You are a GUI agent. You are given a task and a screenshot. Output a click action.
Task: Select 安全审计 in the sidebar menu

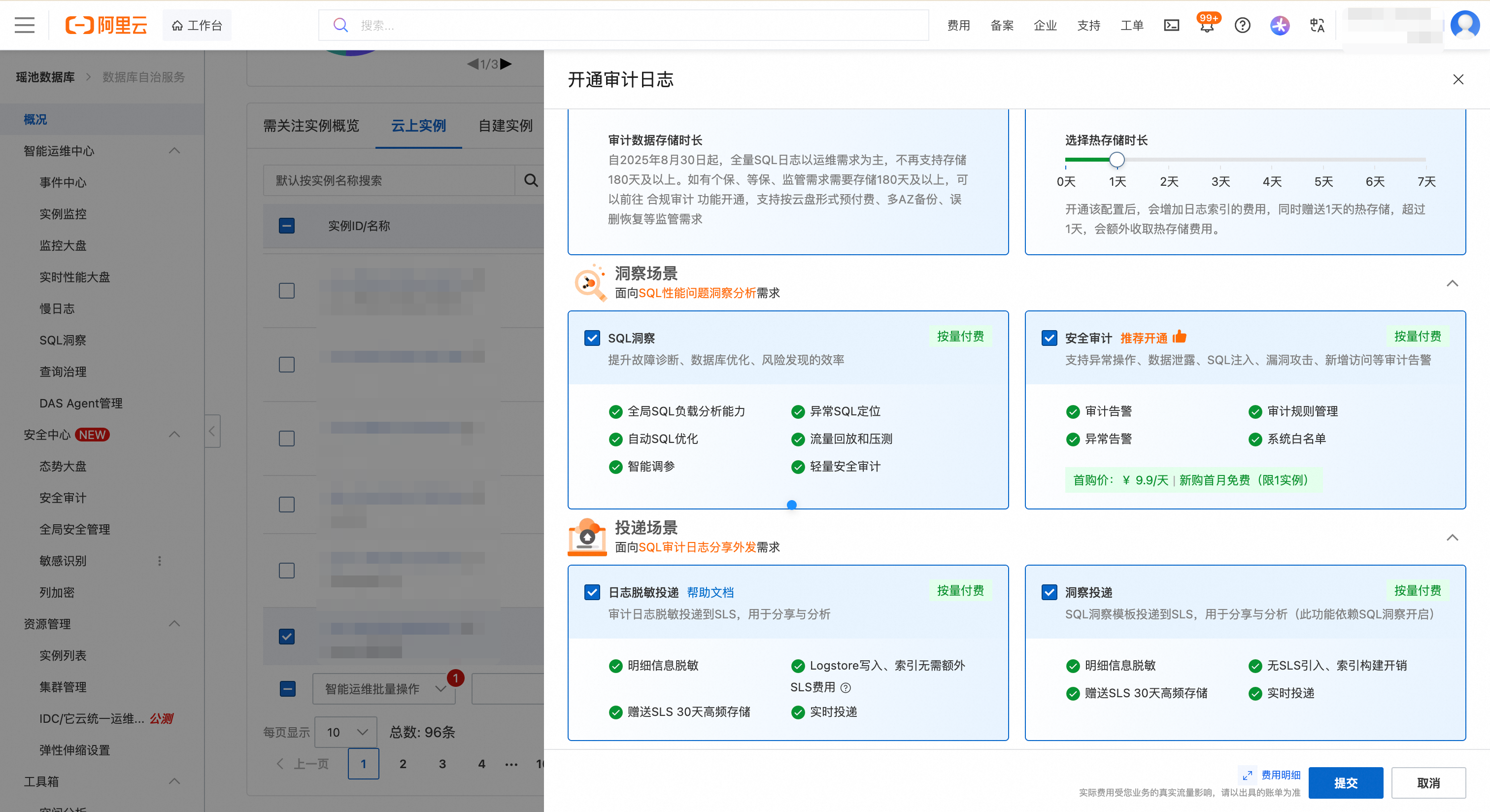pyautogui.click(x=63, y=497)
